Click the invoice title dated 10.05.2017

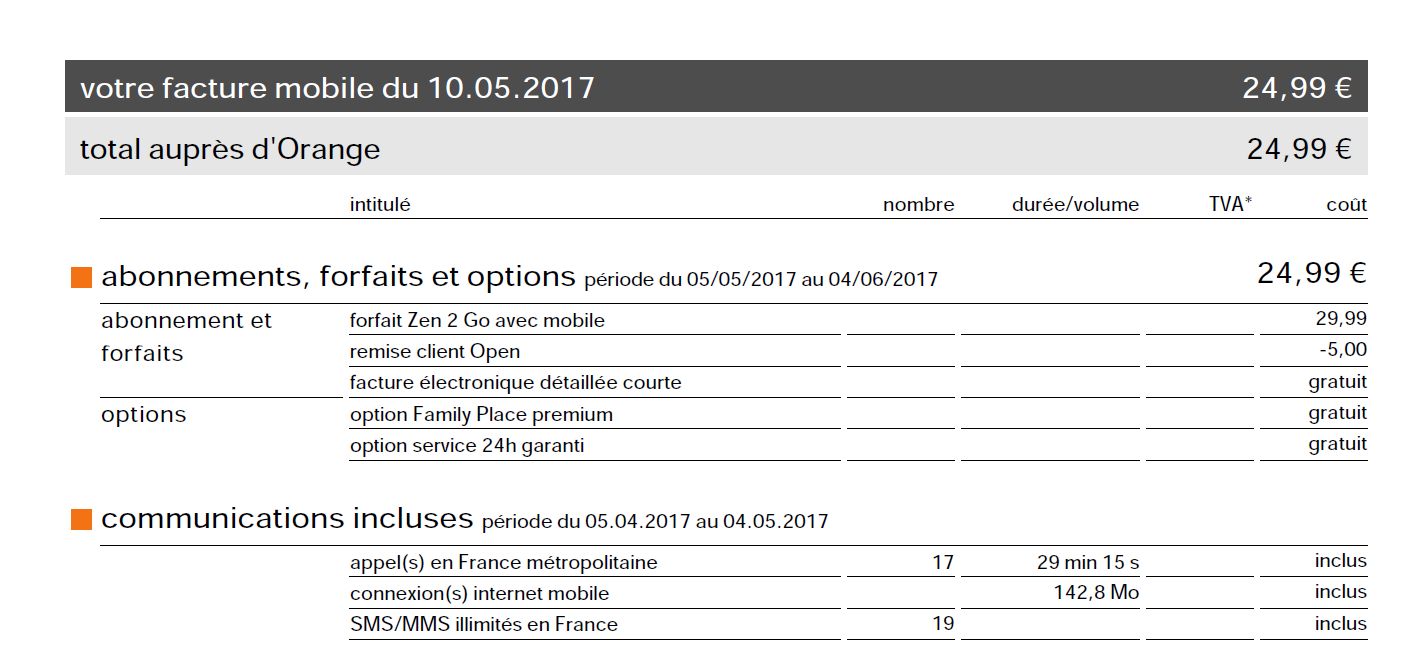click(337, 88)
